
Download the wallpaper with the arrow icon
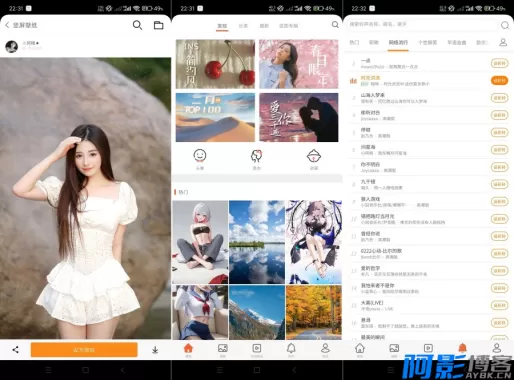(155, 350)
